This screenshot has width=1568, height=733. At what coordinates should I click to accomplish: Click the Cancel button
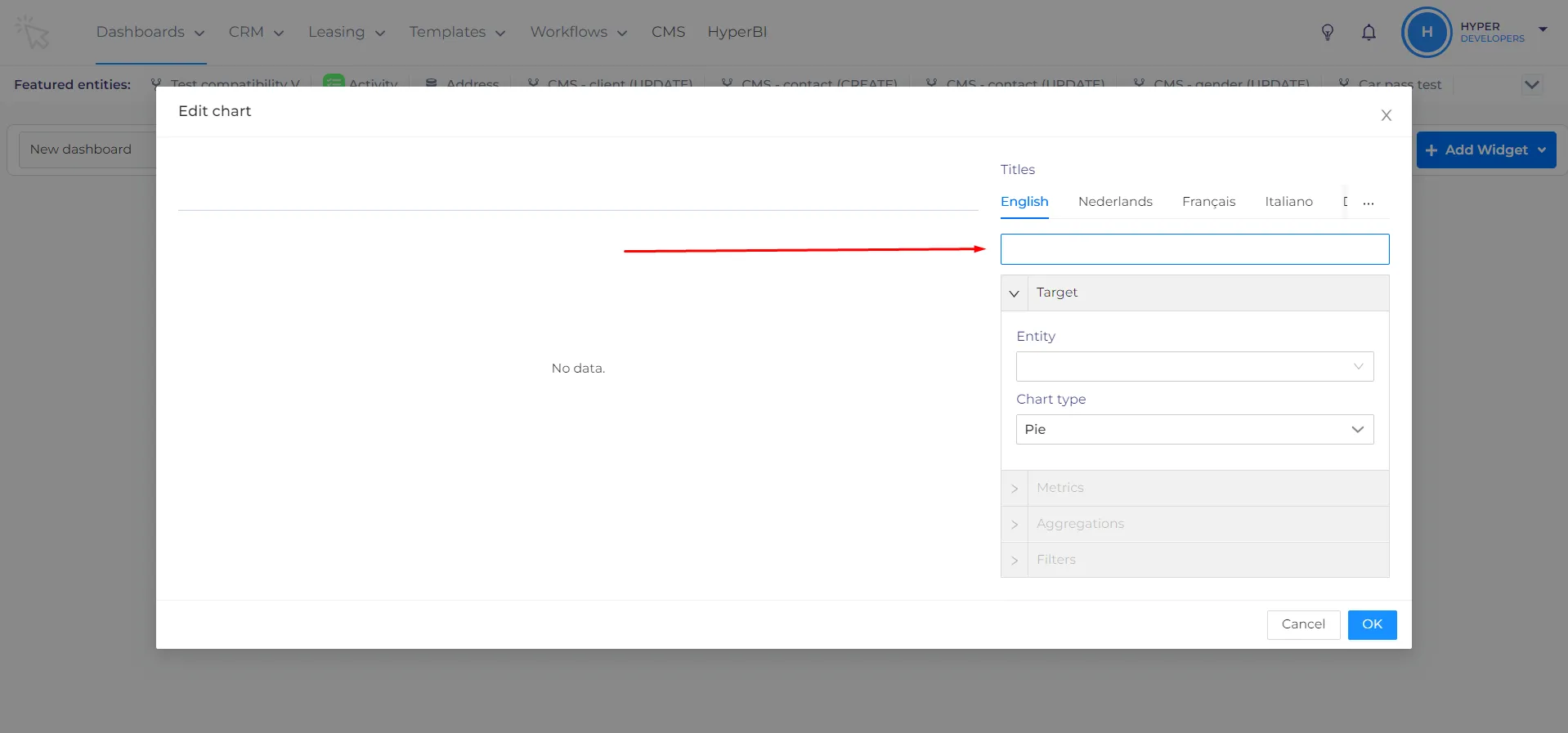pyautogui.click(x=1303, y=624)
